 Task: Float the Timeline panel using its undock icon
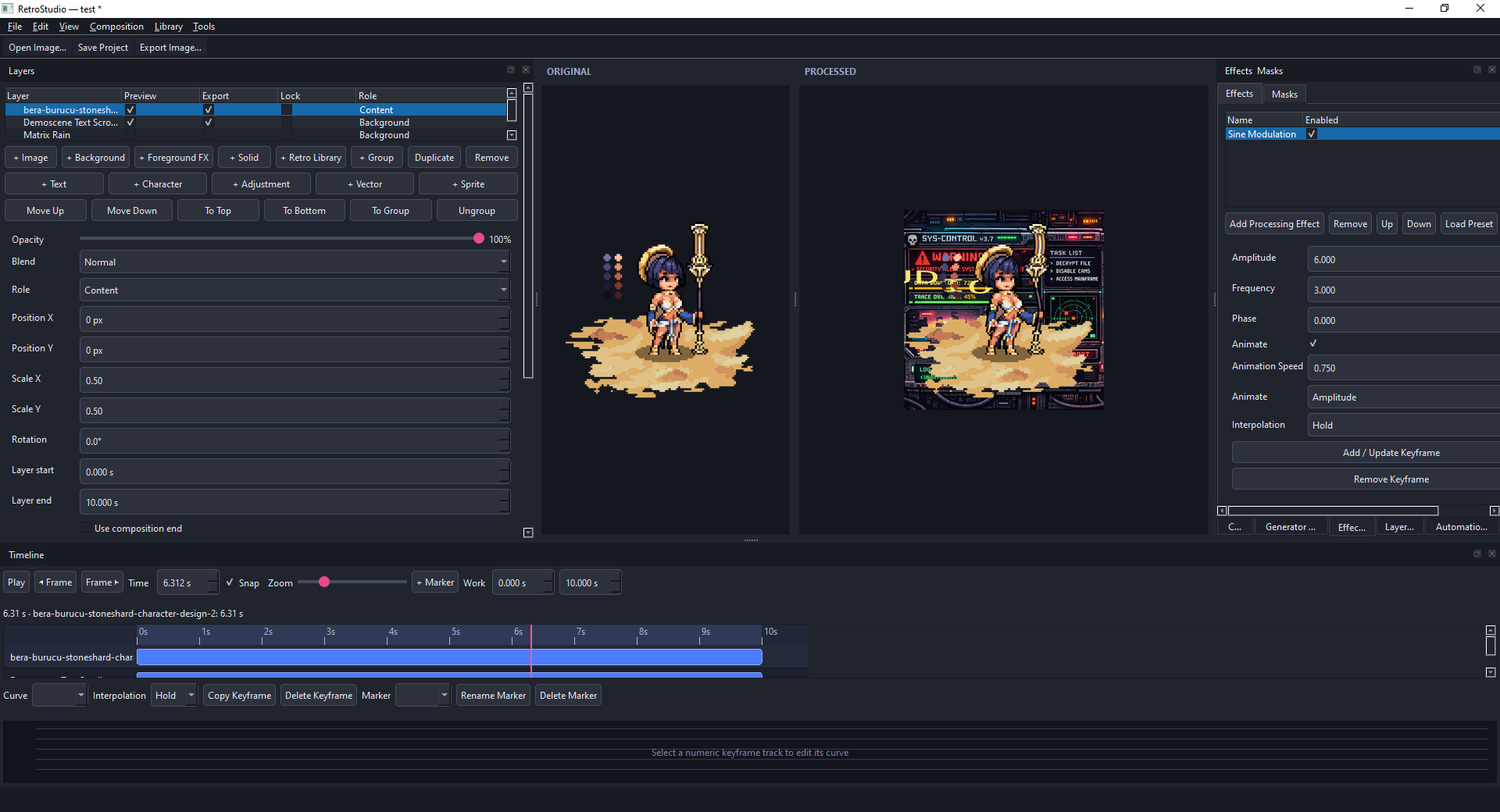pyautogui.click(x=1477, y=554)
